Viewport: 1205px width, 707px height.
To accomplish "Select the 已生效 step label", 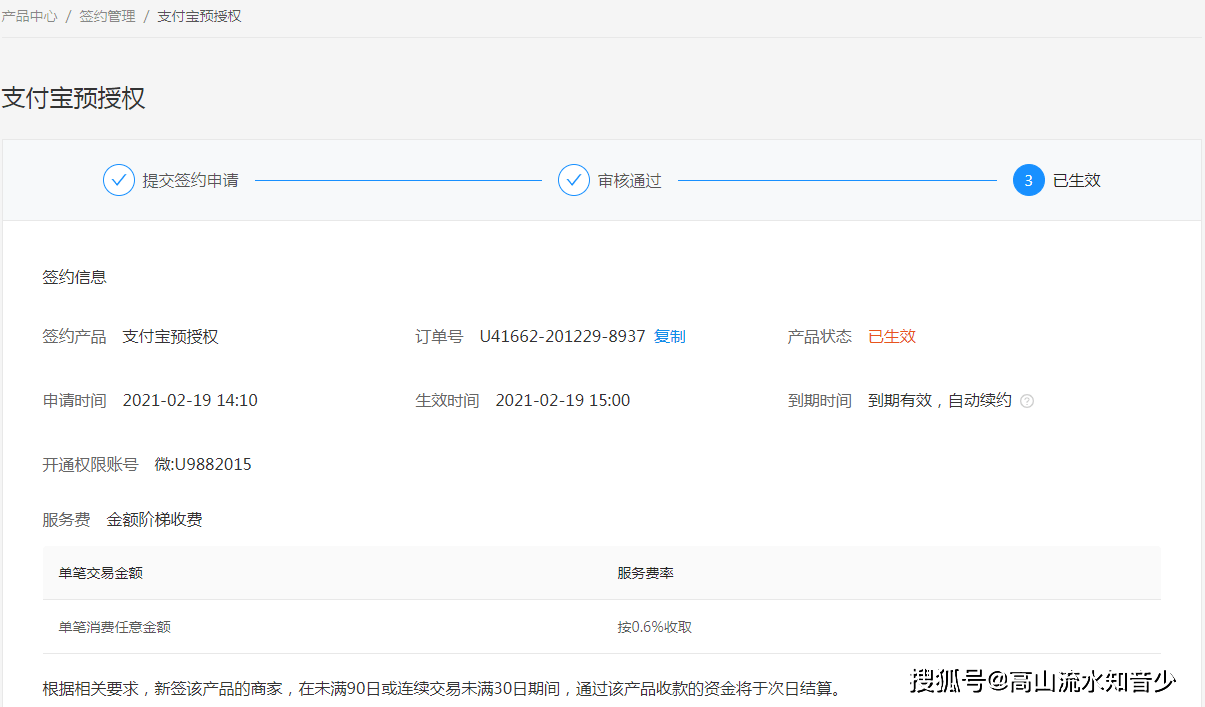I will coord(1077,181).
